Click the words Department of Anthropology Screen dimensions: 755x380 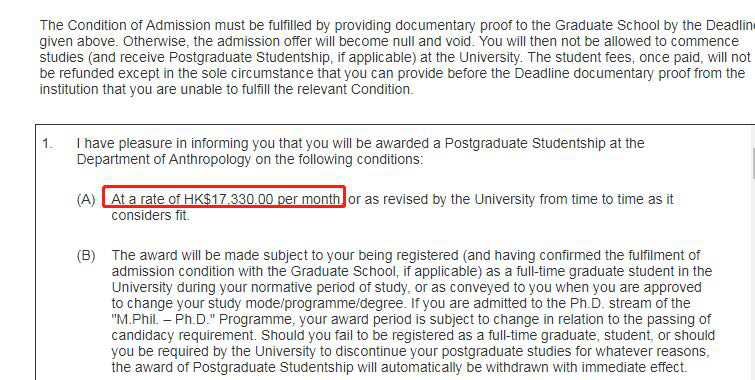(164, 159)
